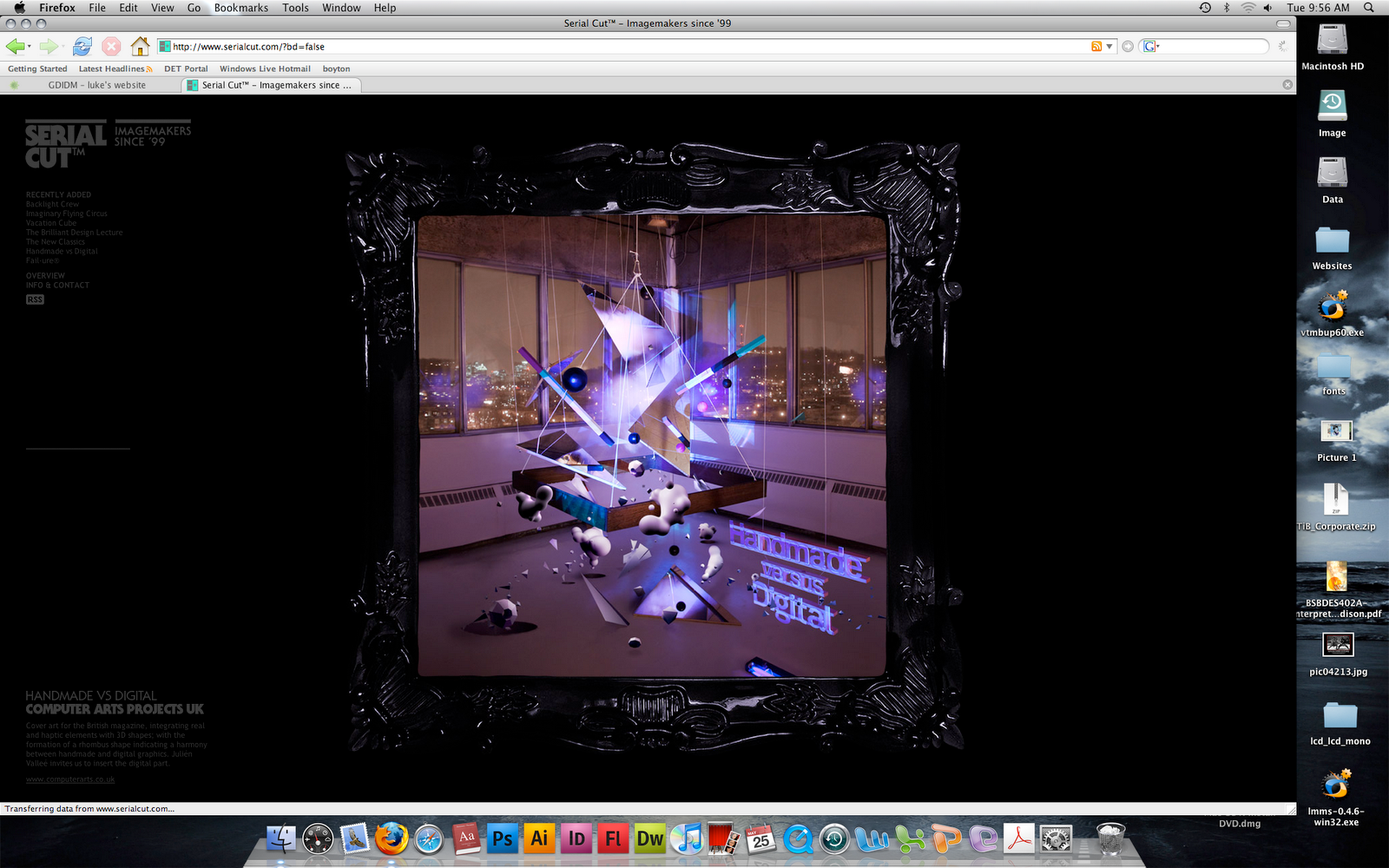Screen dimensions: 1389x868
Task: Open Adobe Acrobat from the Dock
Action: 1019,838
